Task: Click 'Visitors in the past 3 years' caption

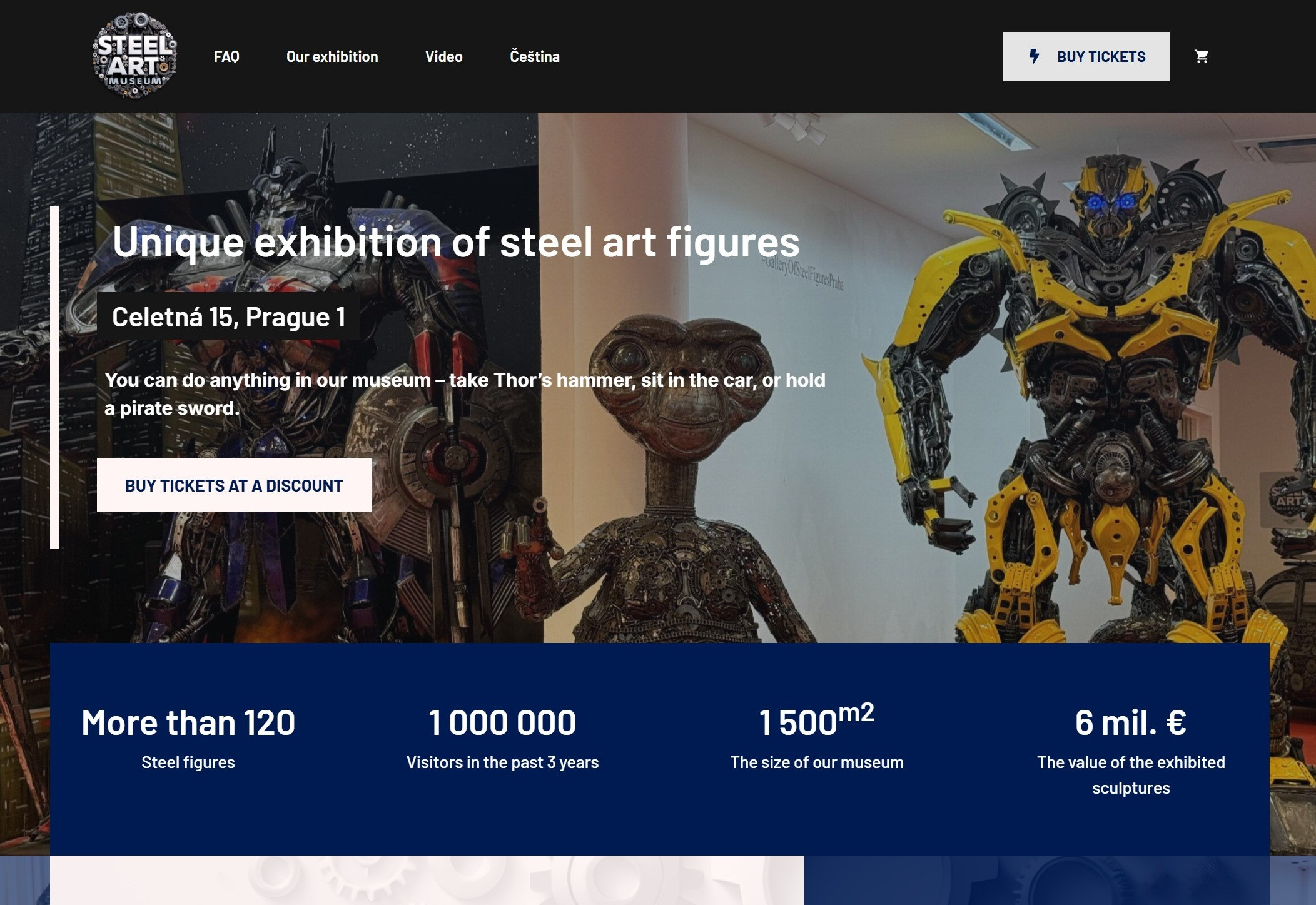Action: click(502, 762)
